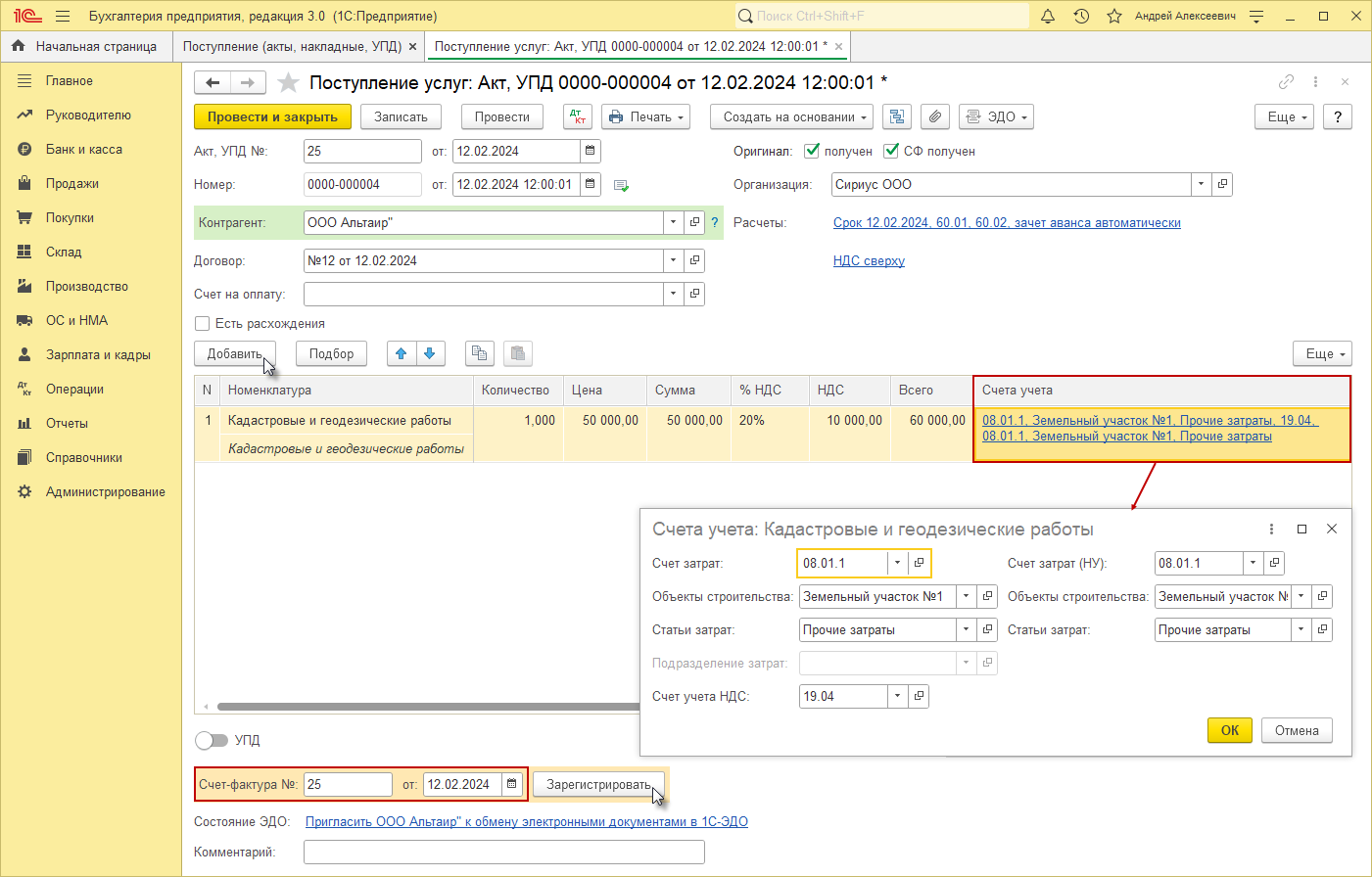Open history clock icon
Viewport: 1372px width, 877px height.
[1081, 16]
